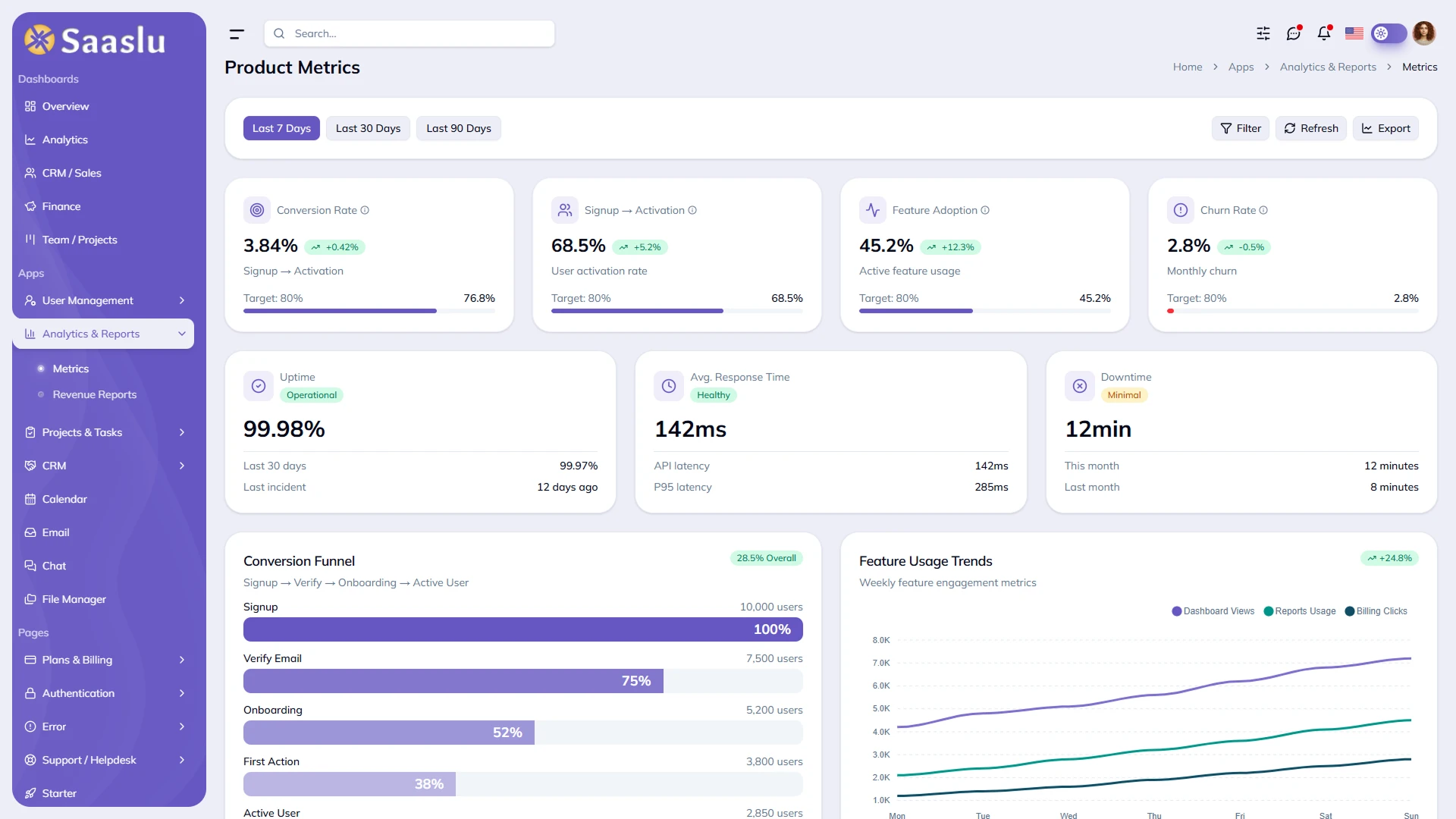
Task: Open CRM / Sales dashboard in sidebar
Action: tap(103, 173)
